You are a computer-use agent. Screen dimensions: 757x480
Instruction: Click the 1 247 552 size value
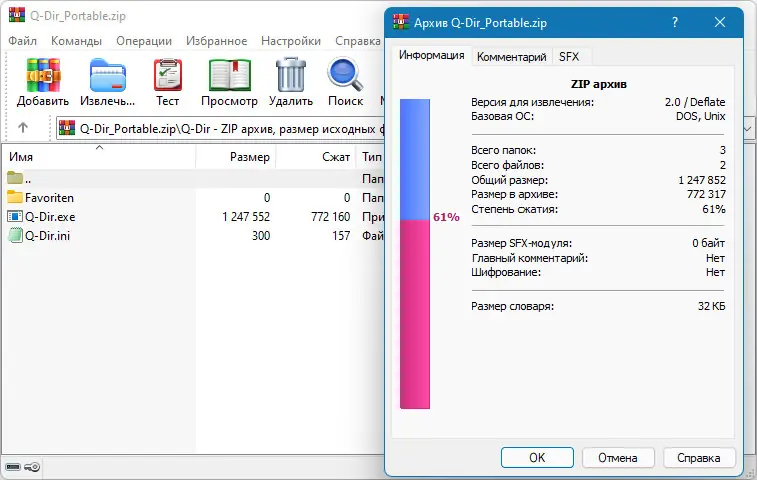pyautogui.click(x=246, y=217)
